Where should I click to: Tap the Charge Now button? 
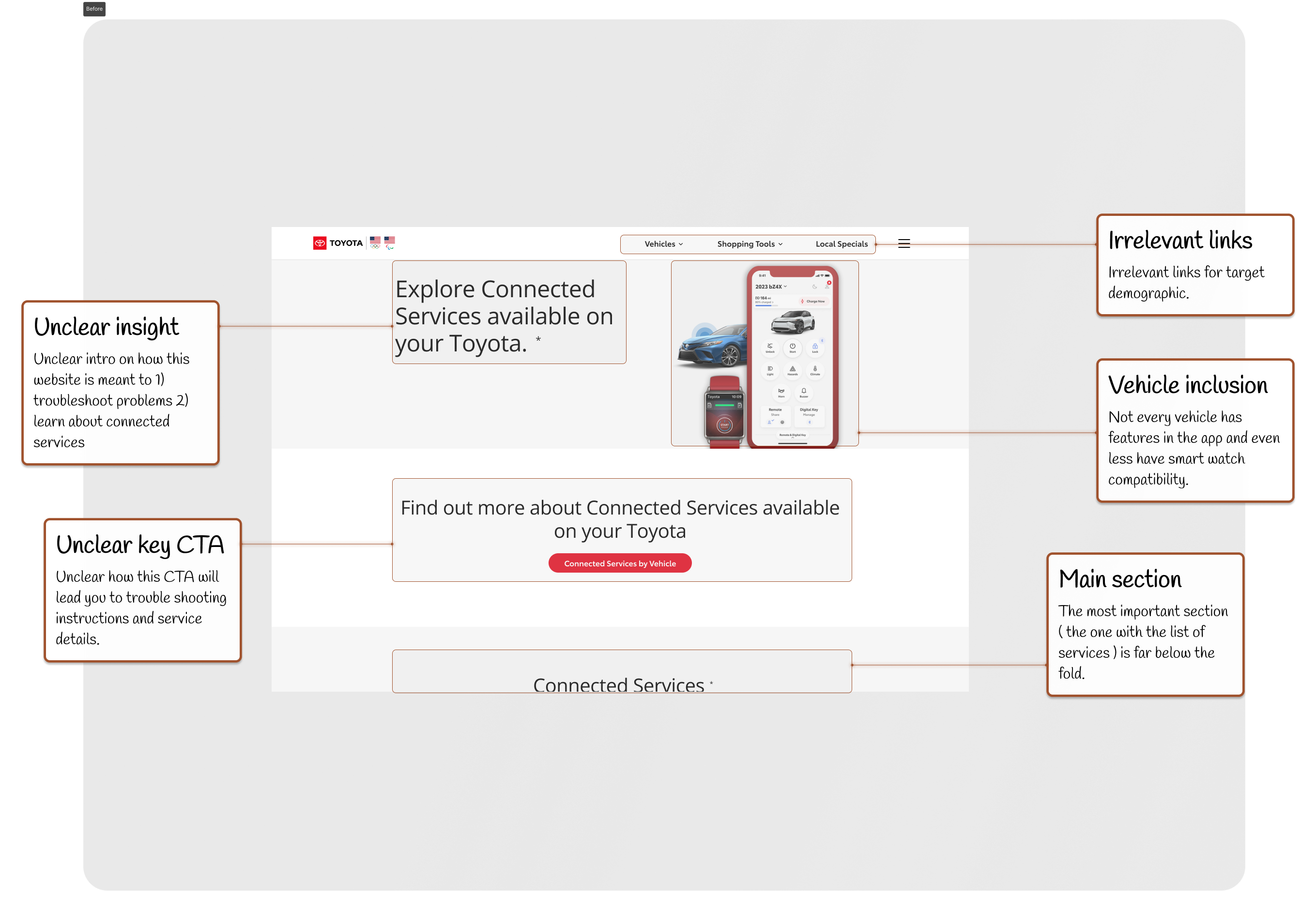coord(813,301)
